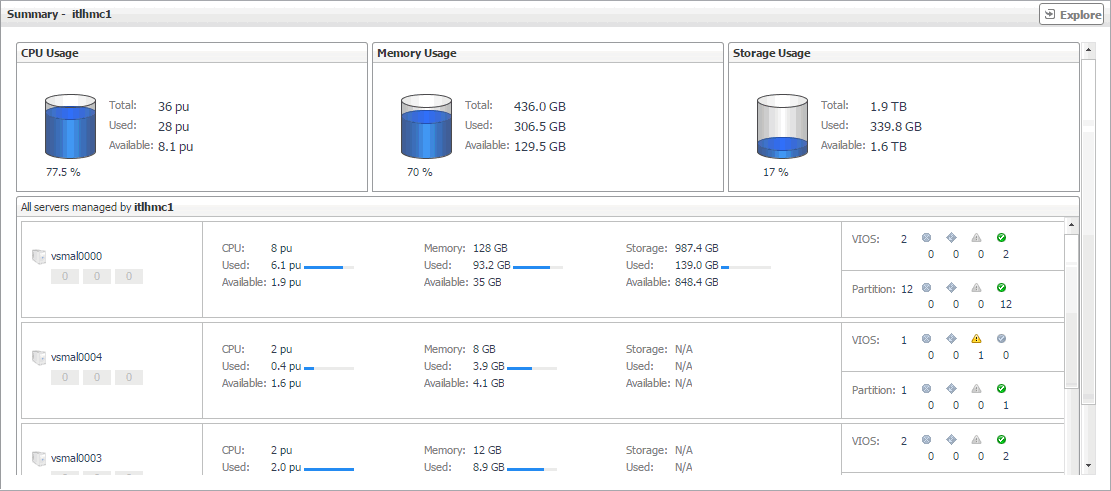
Task: Click the vsmal0000 server icon
Action: 39,257
